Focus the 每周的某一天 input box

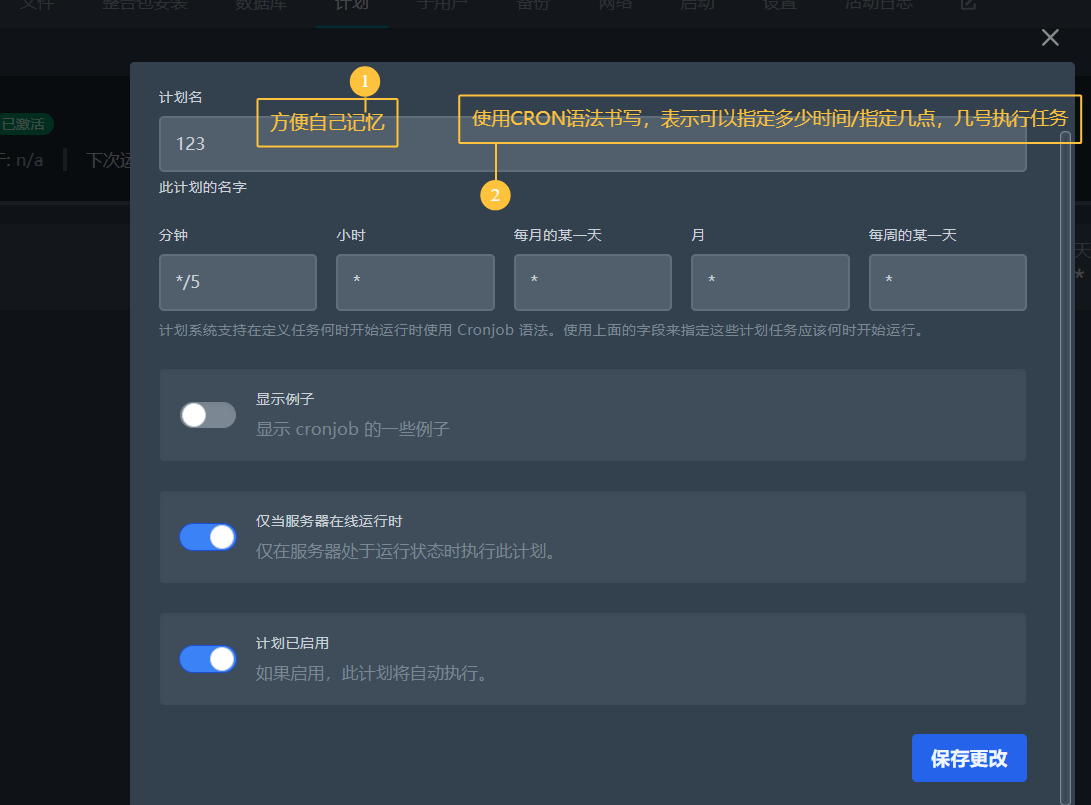(947, 282)
